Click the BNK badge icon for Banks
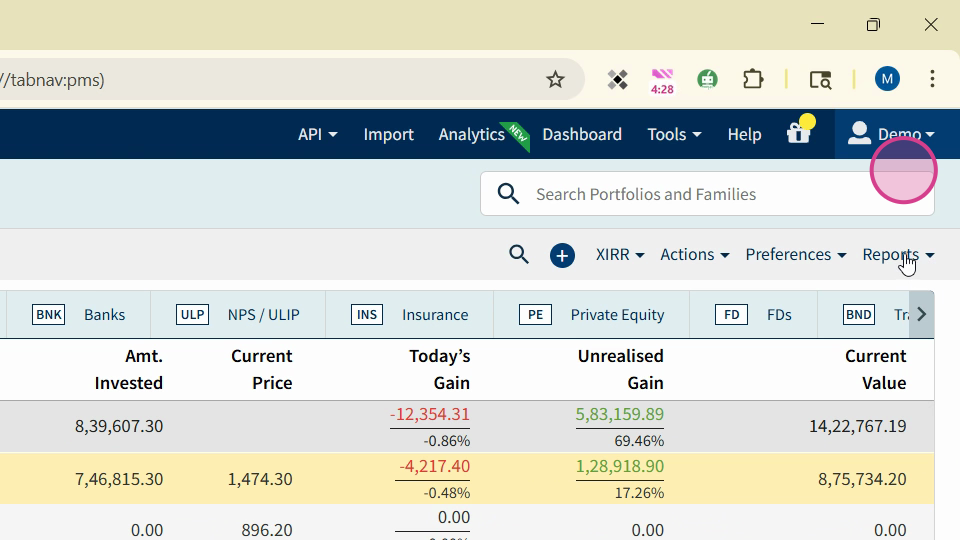 coord(48,315)
